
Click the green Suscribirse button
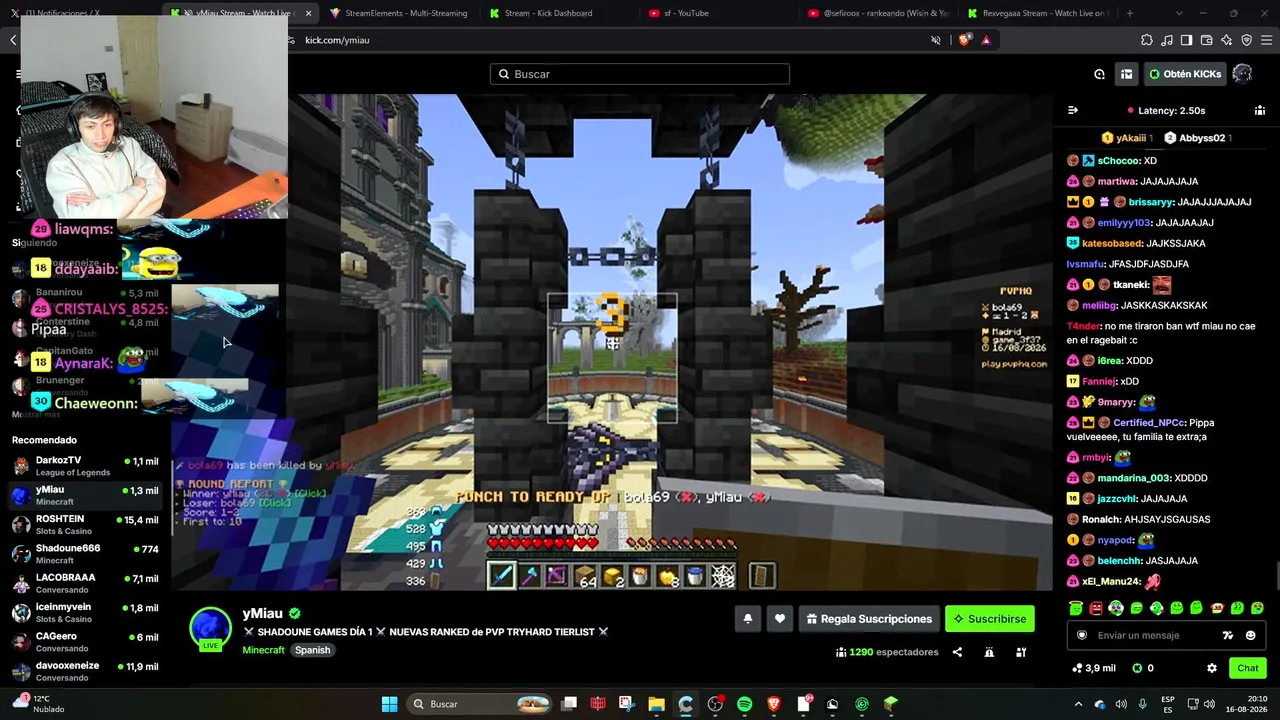point(989,619)
